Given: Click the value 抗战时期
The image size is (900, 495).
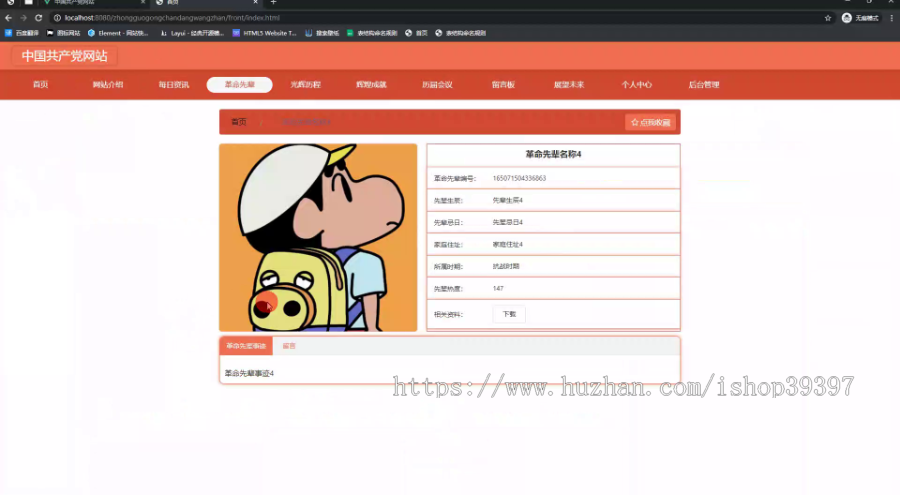Looking at the screenshot, I should click(506, 266).
